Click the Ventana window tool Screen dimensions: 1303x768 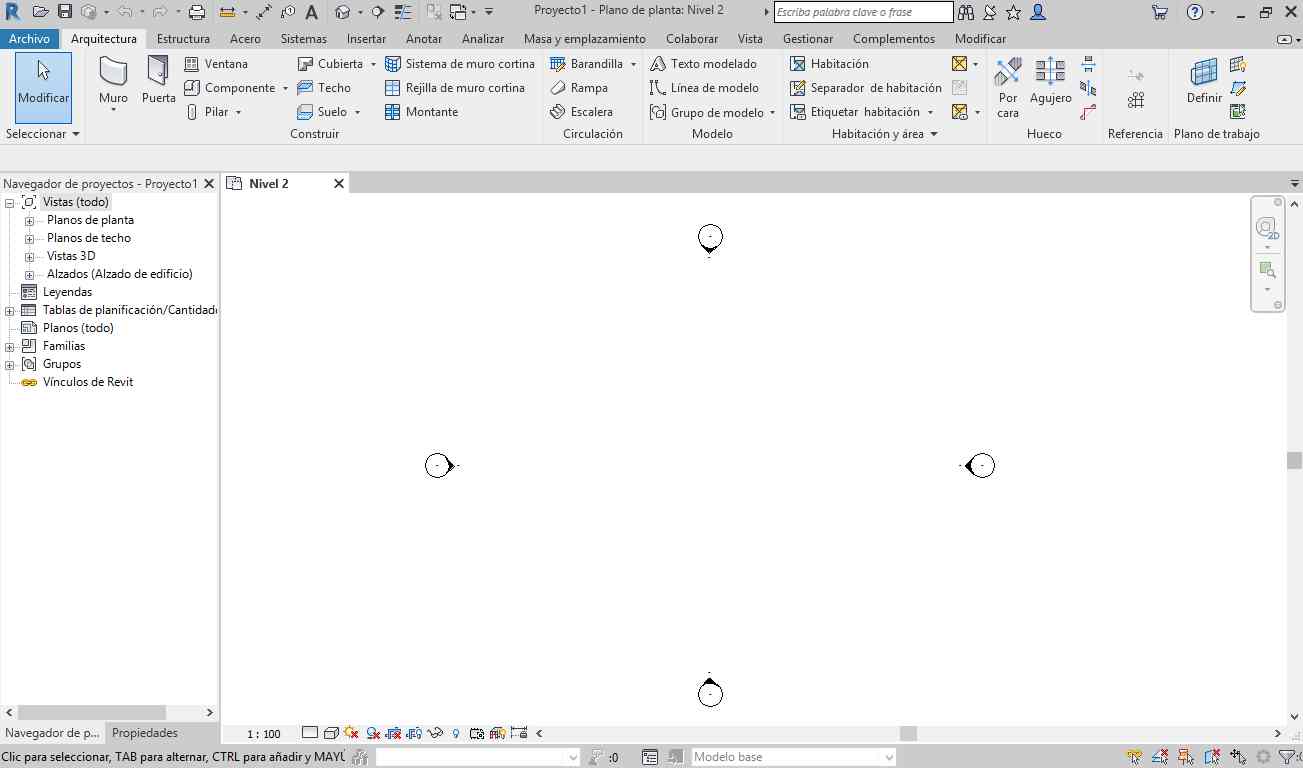[x=216, y=63]
